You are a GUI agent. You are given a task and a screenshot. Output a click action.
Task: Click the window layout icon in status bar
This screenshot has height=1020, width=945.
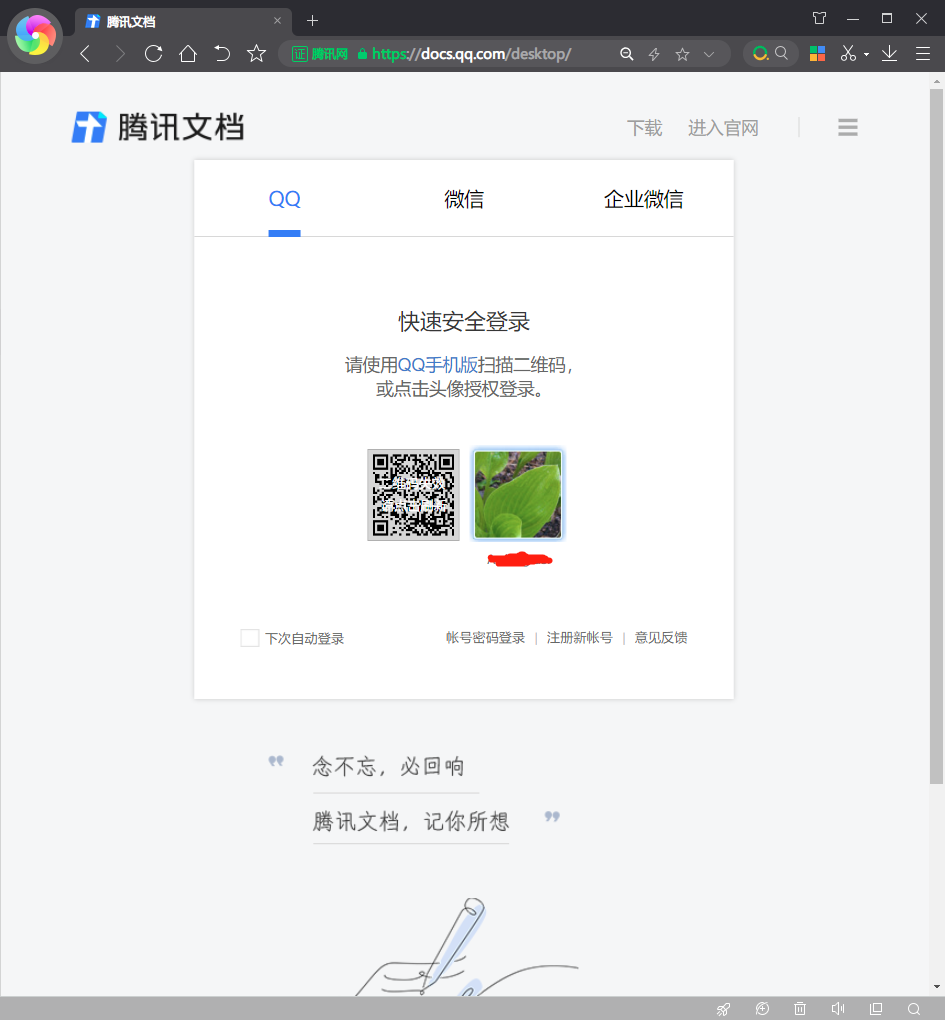[876, 1009]
